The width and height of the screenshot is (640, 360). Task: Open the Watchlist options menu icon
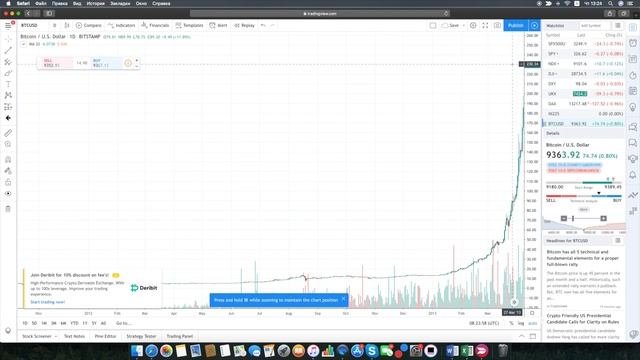(618, 26)
